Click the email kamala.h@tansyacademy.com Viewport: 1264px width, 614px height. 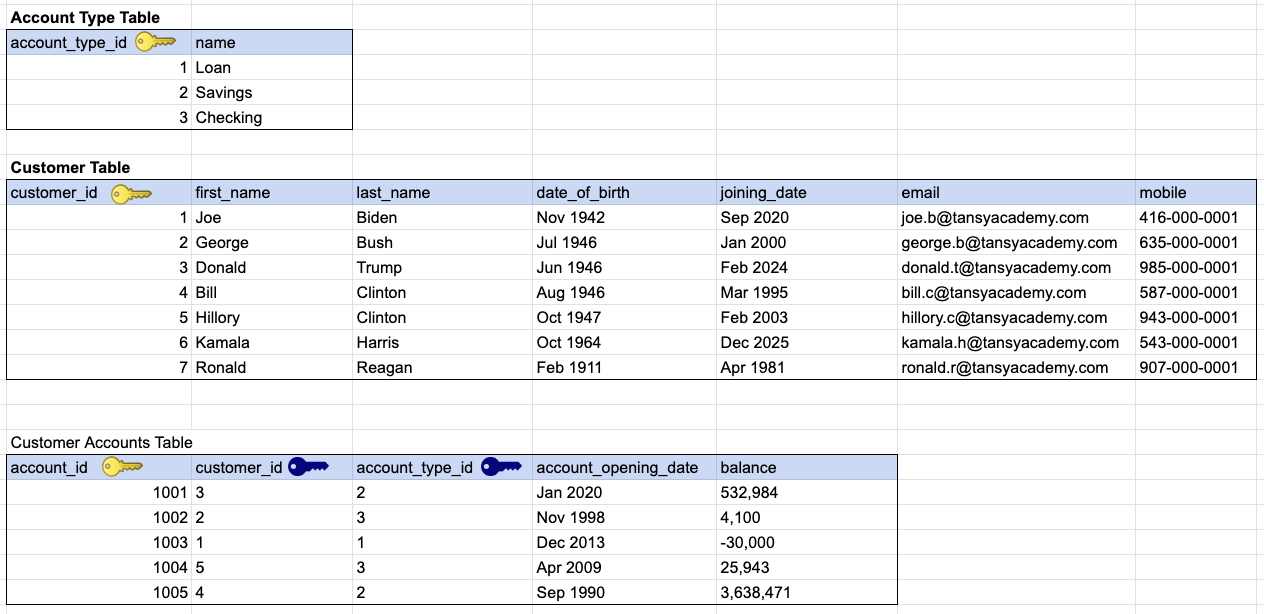point(1010,342)
